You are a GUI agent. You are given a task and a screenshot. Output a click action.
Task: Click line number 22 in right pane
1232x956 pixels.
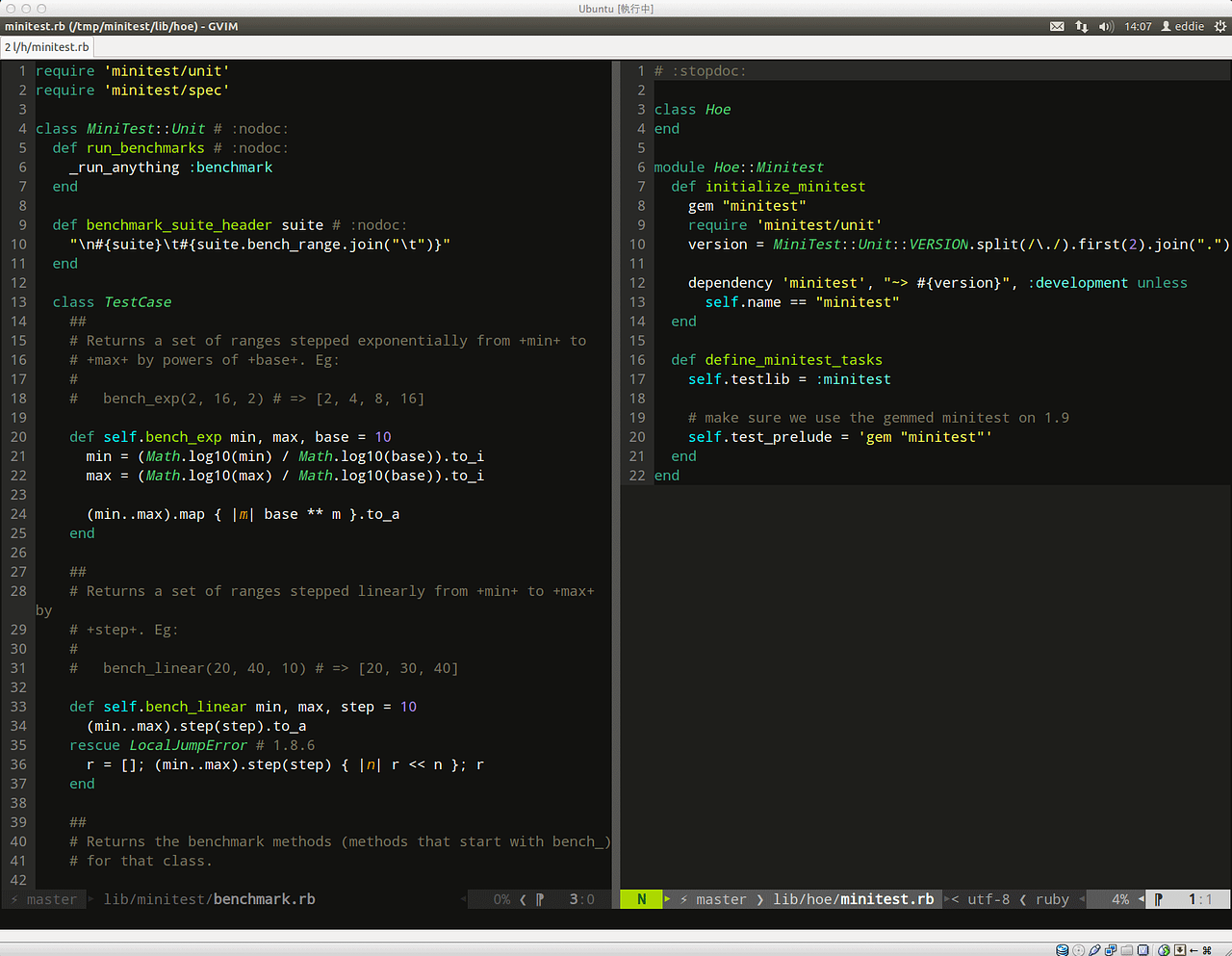coord(637,476)
